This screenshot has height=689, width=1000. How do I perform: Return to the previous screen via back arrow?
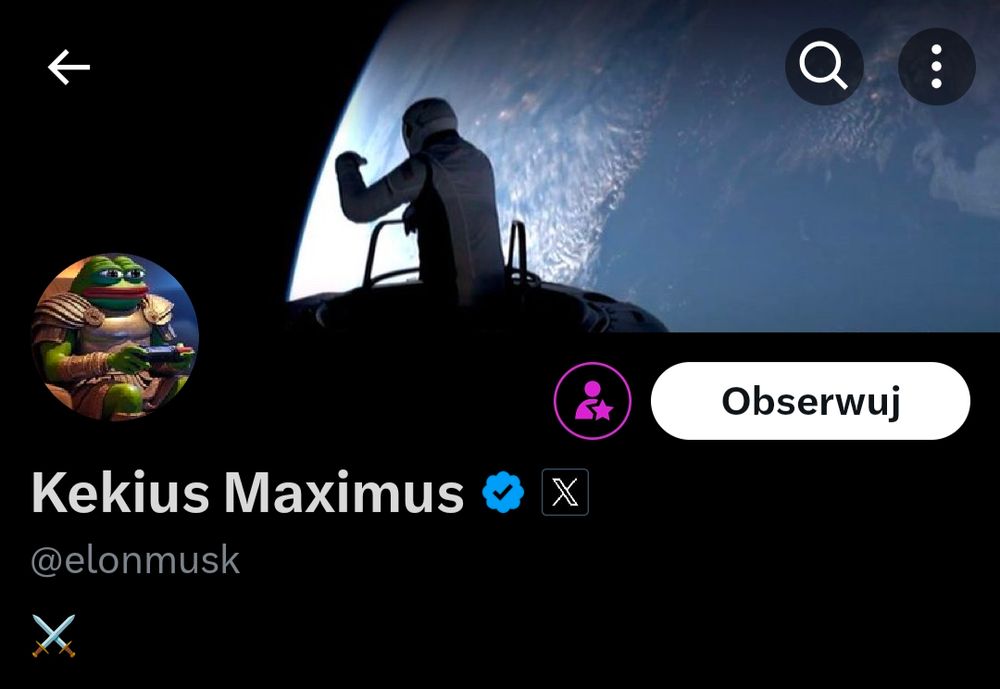[69, 67]
